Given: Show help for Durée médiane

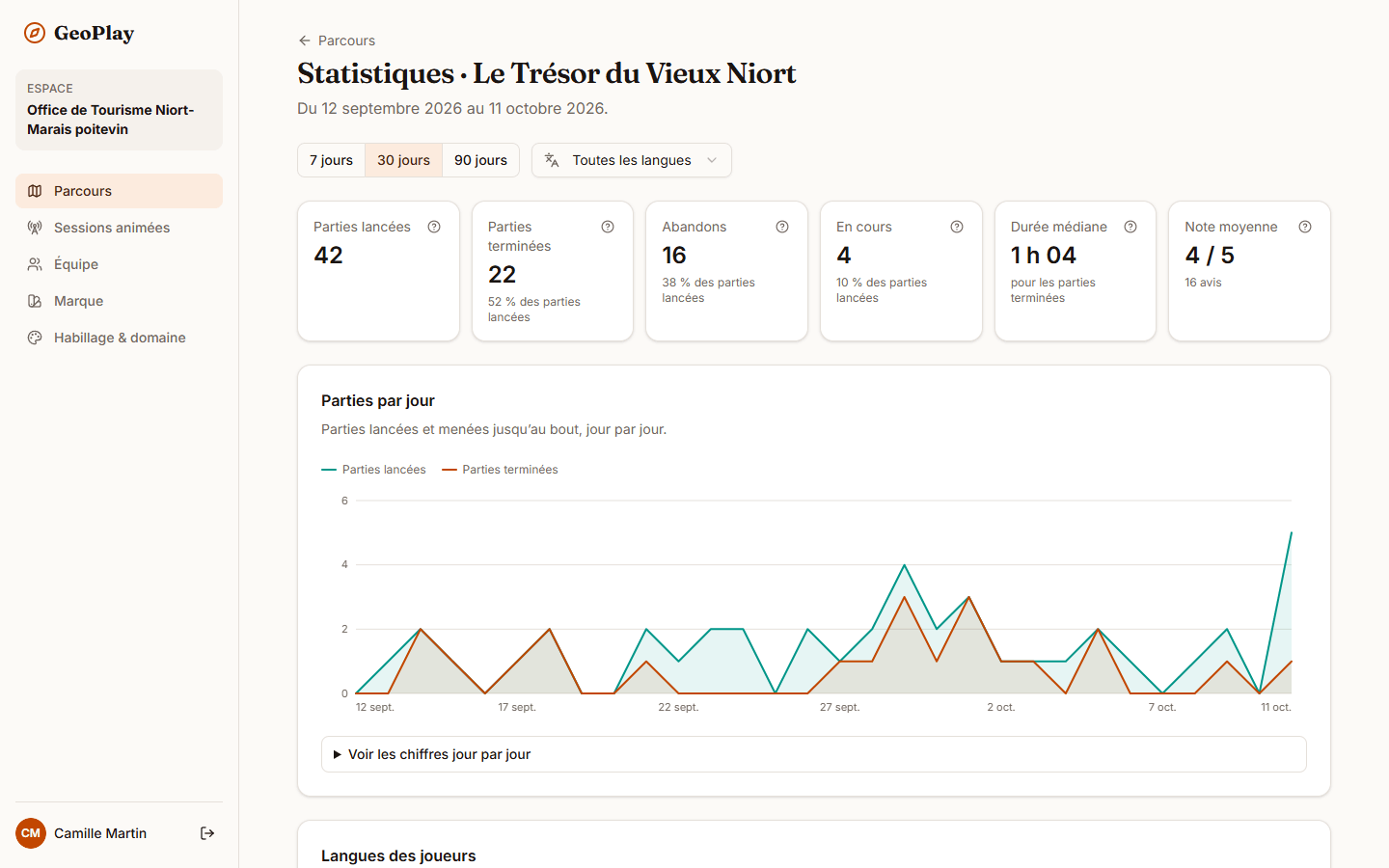Looking at the screenshot, I should coord(1130,227).
